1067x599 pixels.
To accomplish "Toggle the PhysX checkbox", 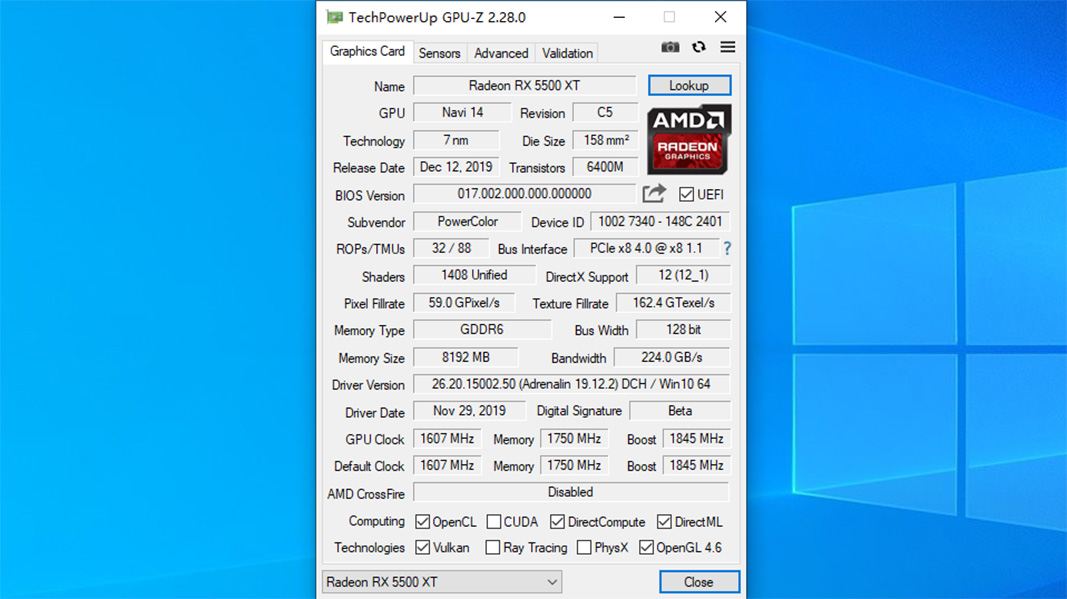I will (584, 547).
